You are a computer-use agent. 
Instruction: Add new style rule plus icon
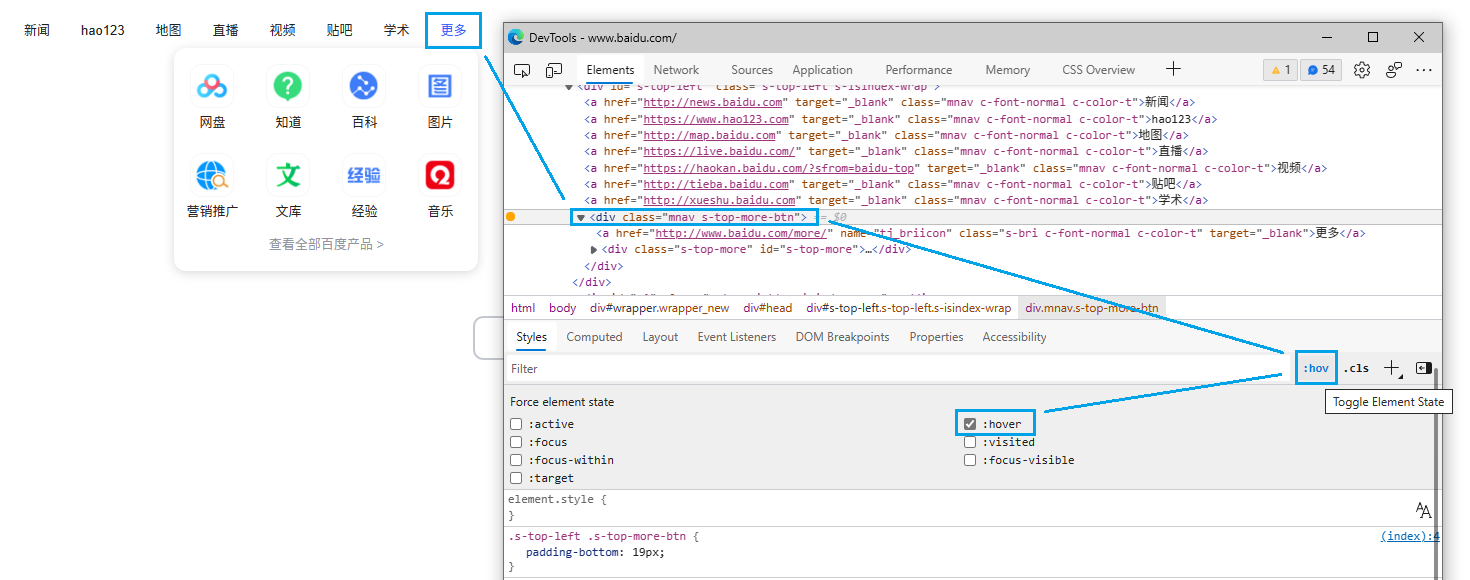[x=1391, y=368]
